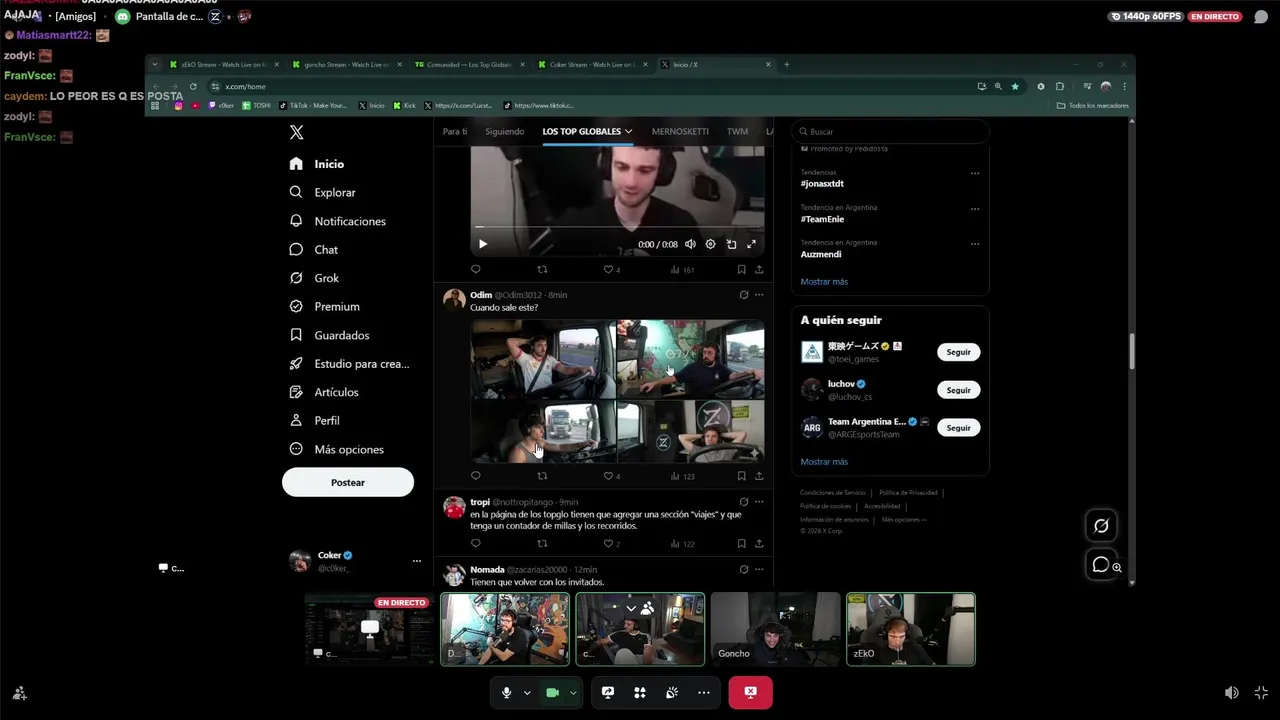
Task: Open more options on Odim's tweet
Action: [x=759, y=295]
